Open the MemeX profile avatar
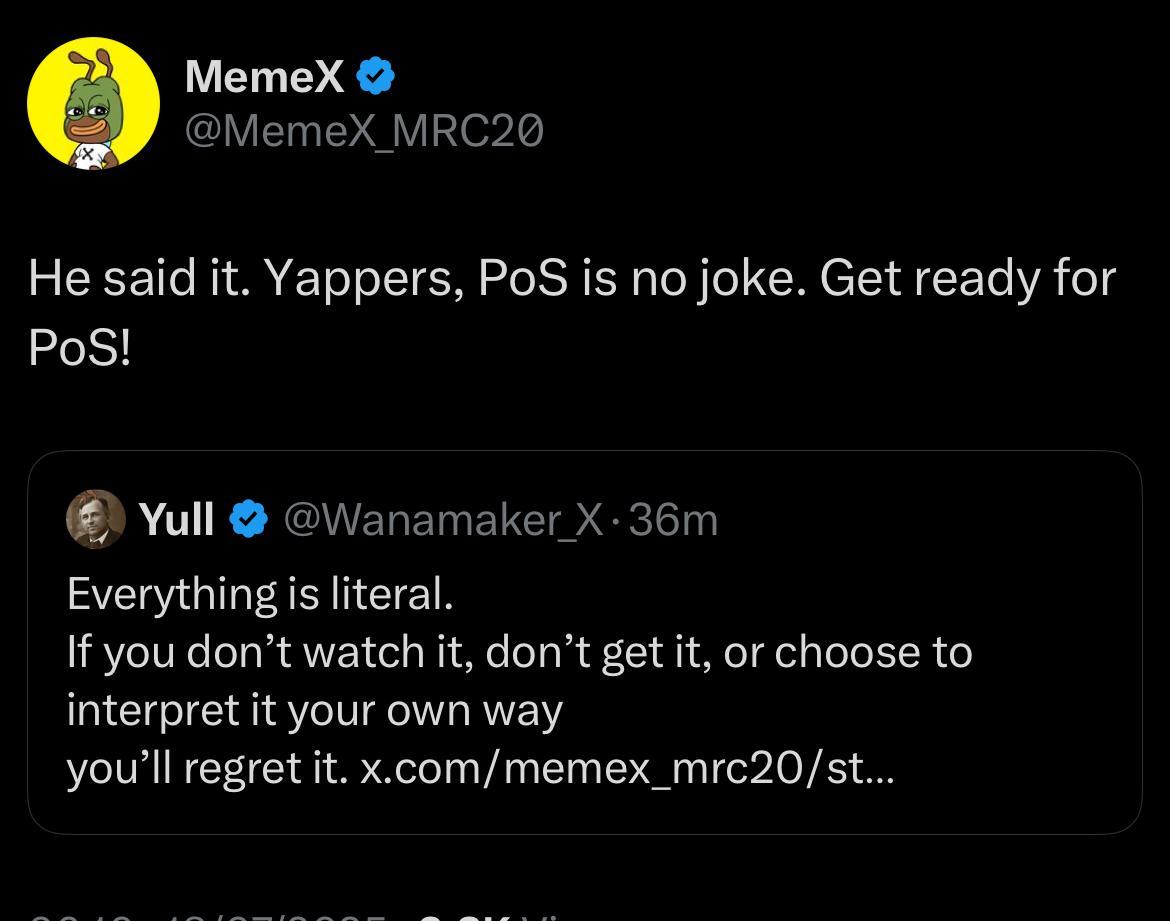 tap(93, 103)
